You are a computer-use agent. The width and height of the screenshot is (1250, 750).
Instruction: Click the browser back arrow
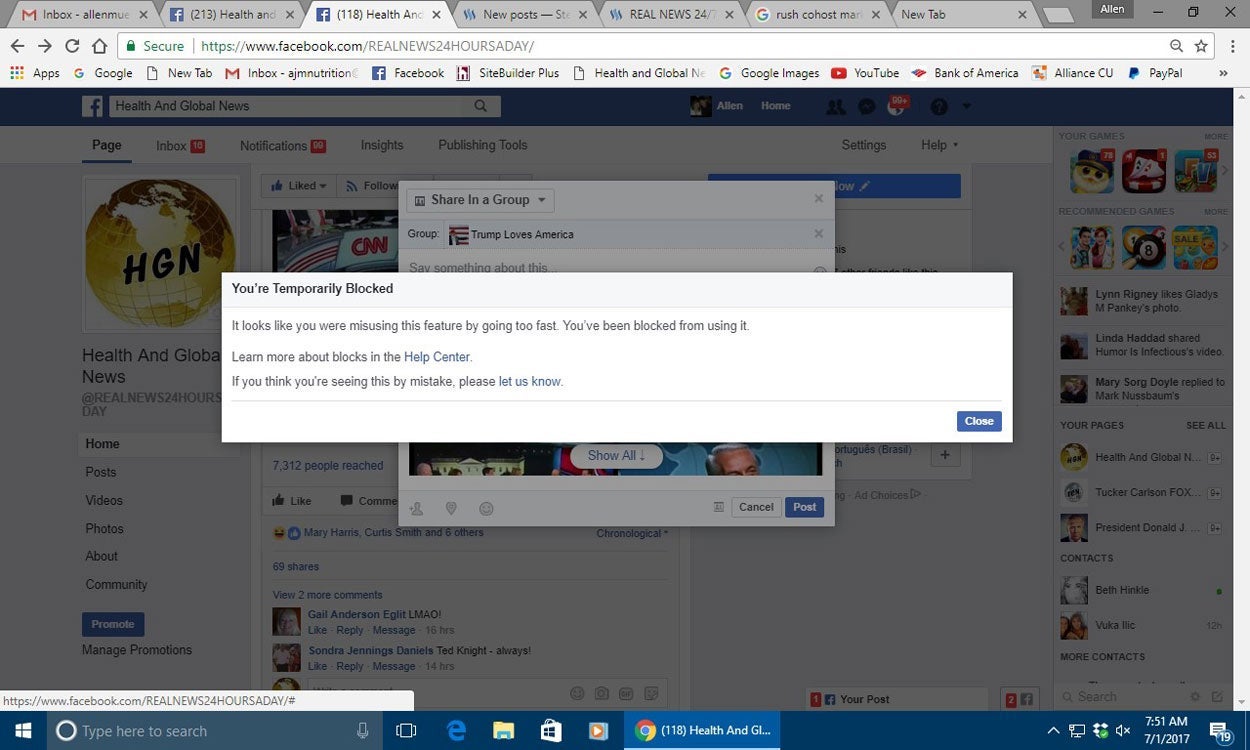coord(17,46)
